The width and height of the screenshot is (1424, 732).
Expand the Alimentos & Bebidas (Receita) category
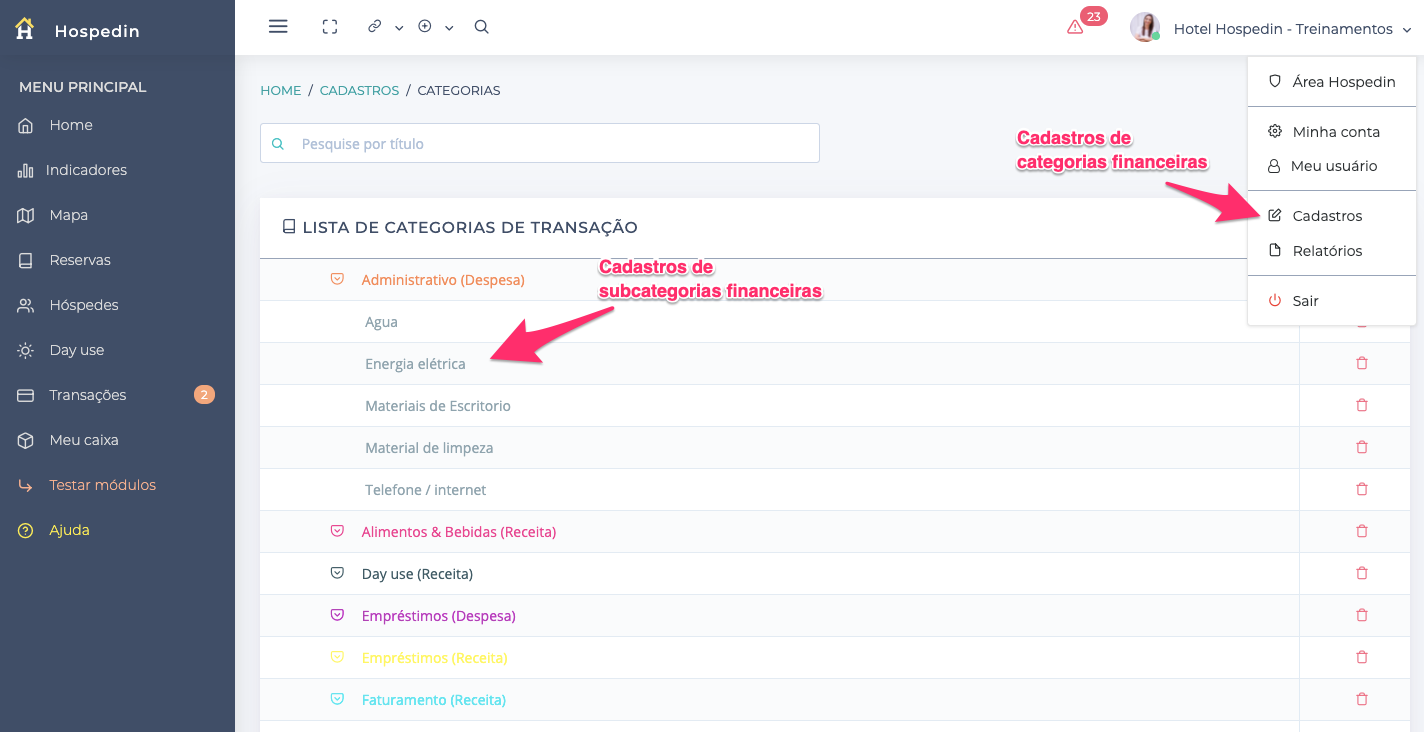(337, 532)
